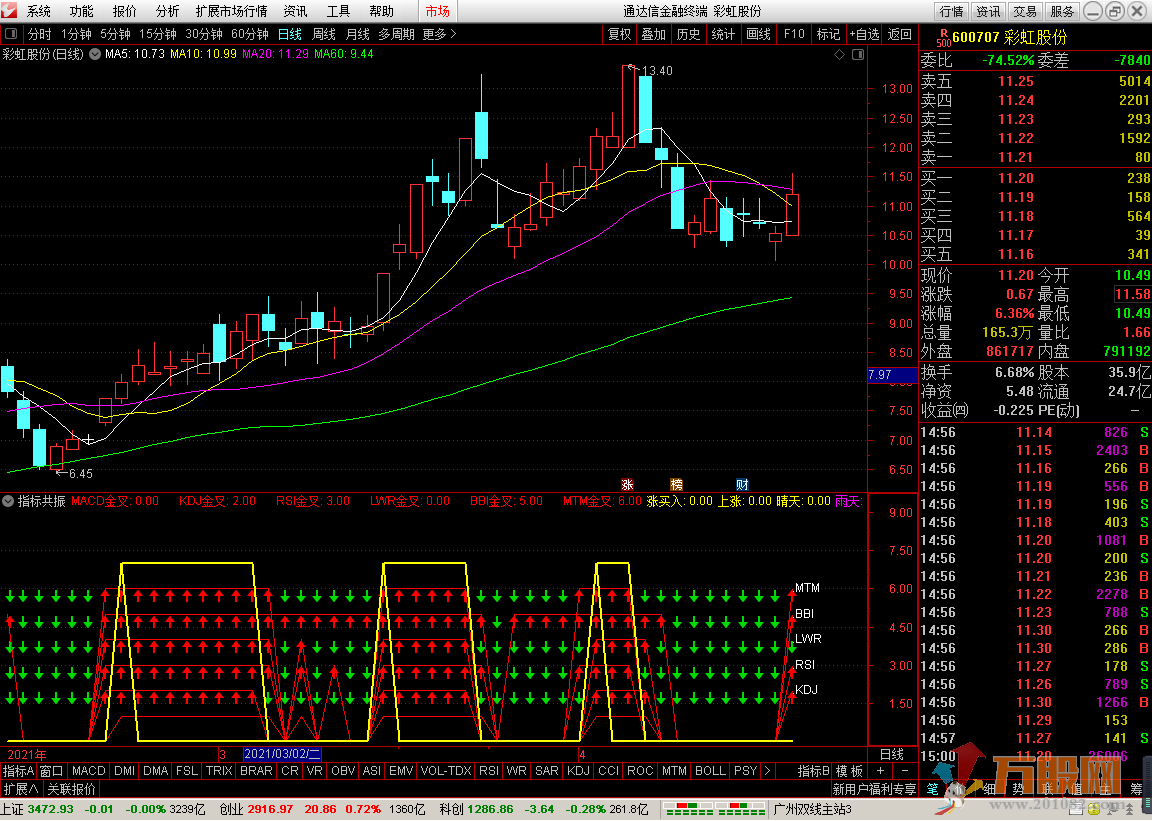1152x821 pixels.
Task: Click the orange 榜 marker under the chart
Action: [677, 484]
